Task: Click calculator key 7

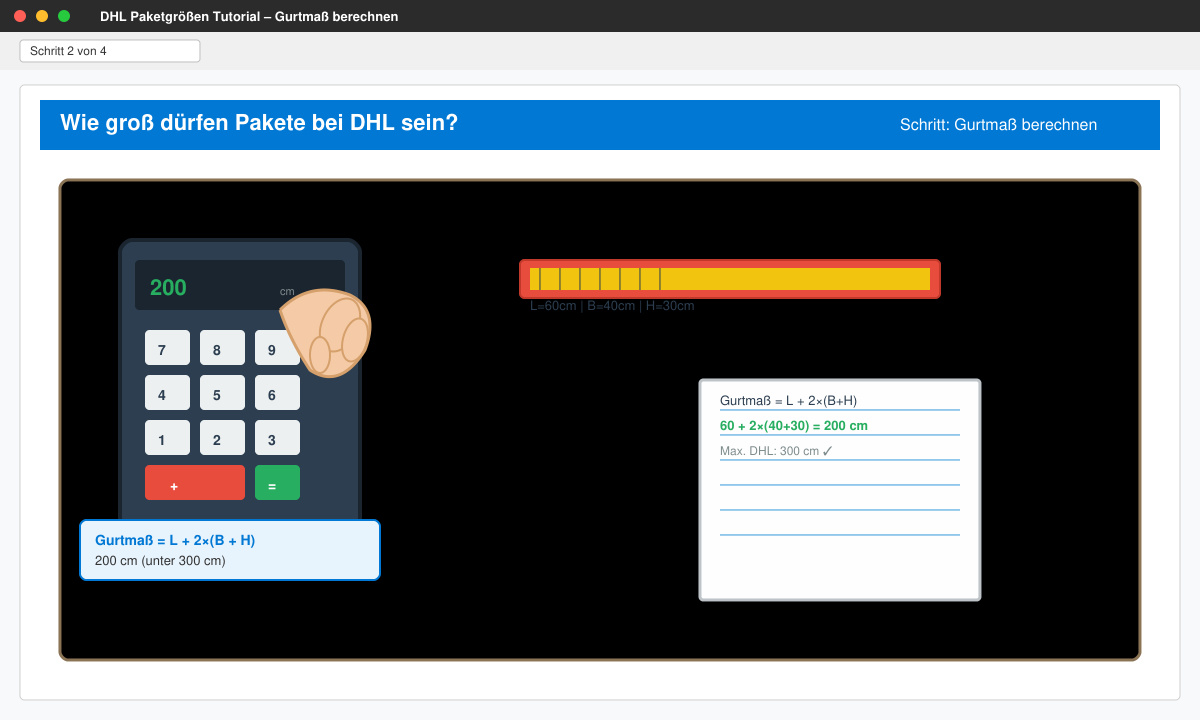Action: point(167,348)
